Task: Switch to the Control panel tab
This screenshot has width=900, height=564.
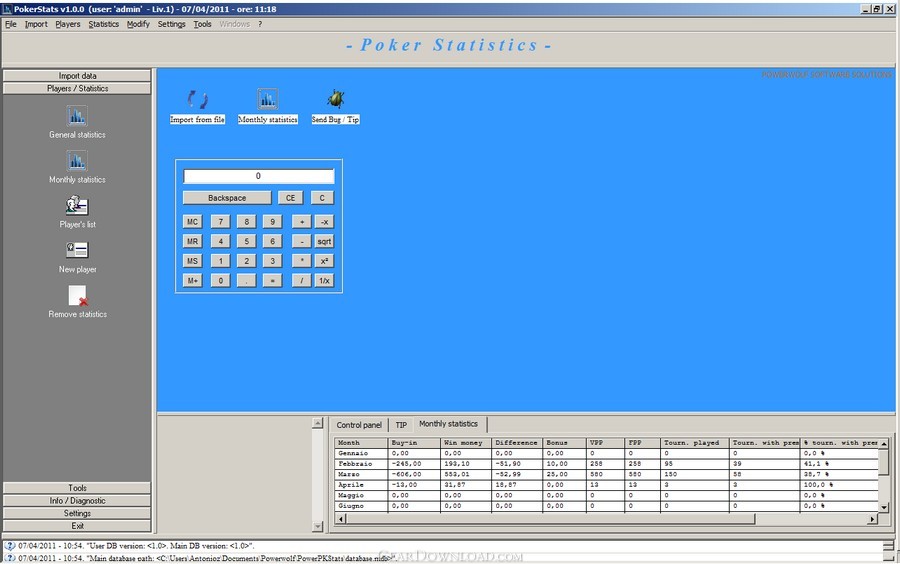Action: click(x=359, y=425)
